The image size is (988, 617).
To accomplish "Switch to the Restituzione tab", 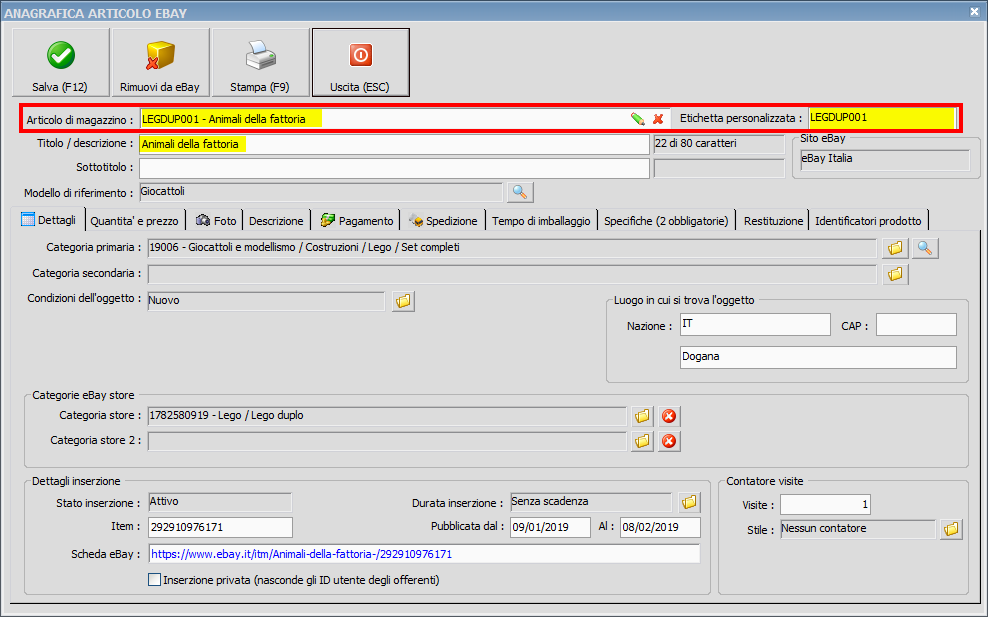I will coord(773,221).
